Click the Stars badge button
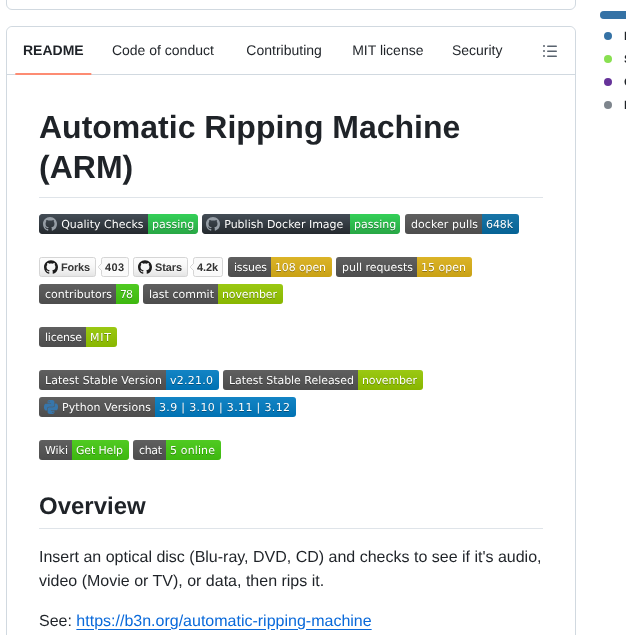Screen dimensions: 626x635 pyautogui.click(x=160, y=267)
